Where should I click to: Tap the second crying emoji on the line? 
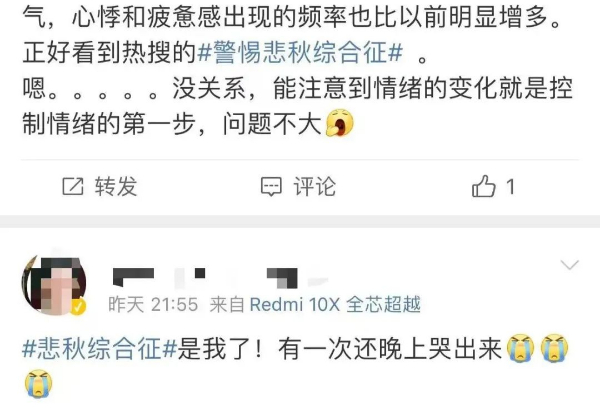[554, 348]
